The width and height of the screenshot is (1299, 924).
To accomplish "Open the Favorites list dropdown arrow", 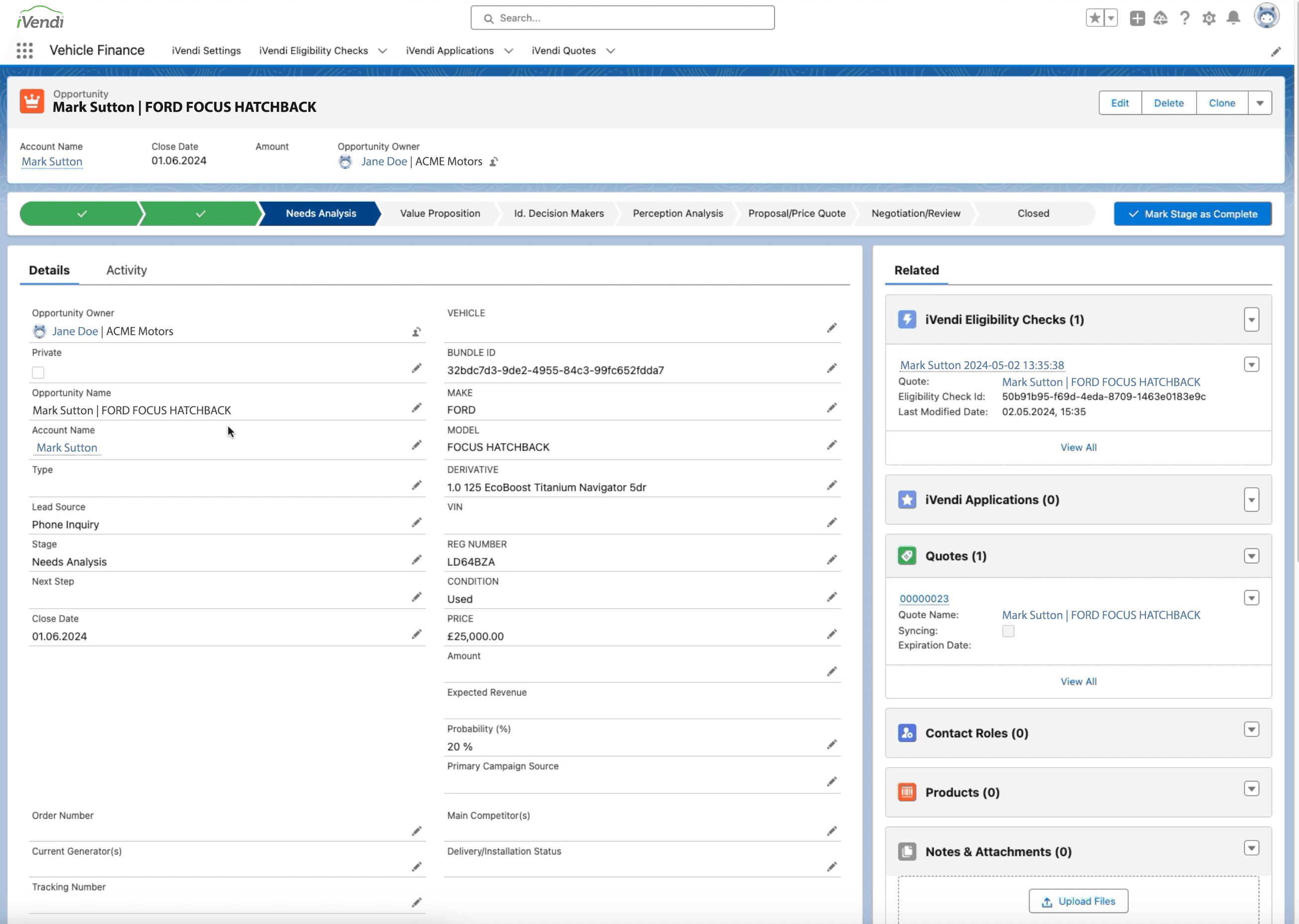I will pos(1111,18).
